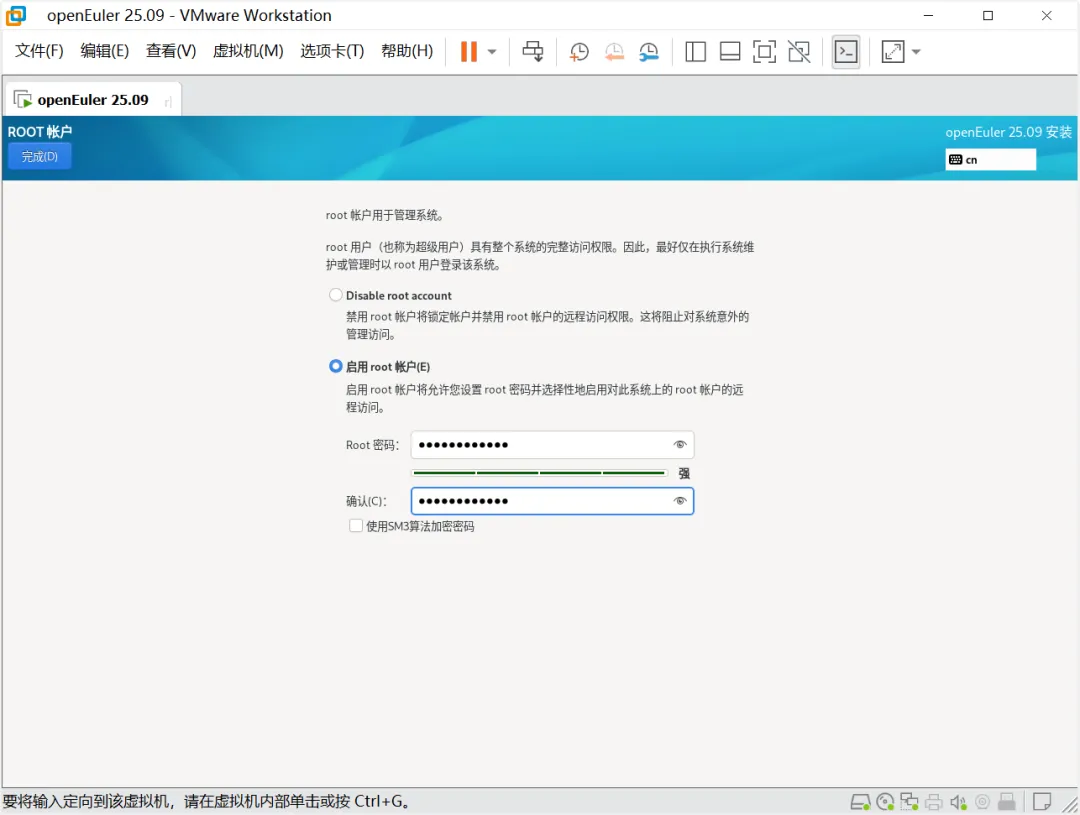Click the 启用 root 帐户(E) label text
This screenshot has height=815, width=1080.
coord(388,367)
